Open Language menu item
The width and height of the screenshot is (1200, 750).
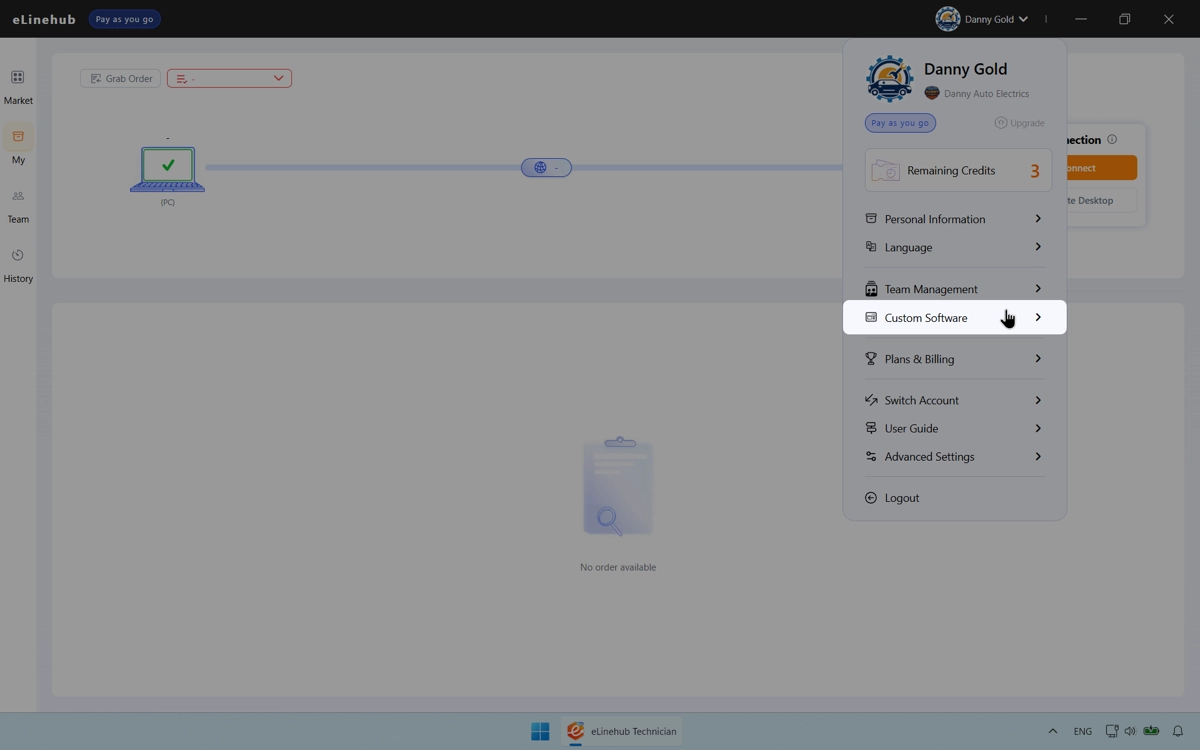(955, 247)
